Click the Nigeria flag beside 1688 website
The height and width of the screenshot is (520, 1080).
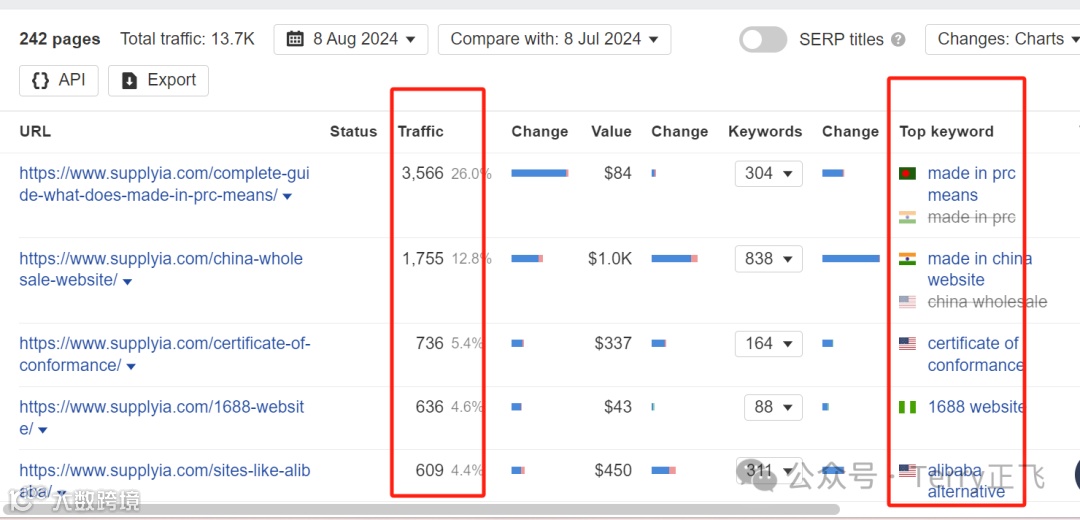tap(907, 407)
